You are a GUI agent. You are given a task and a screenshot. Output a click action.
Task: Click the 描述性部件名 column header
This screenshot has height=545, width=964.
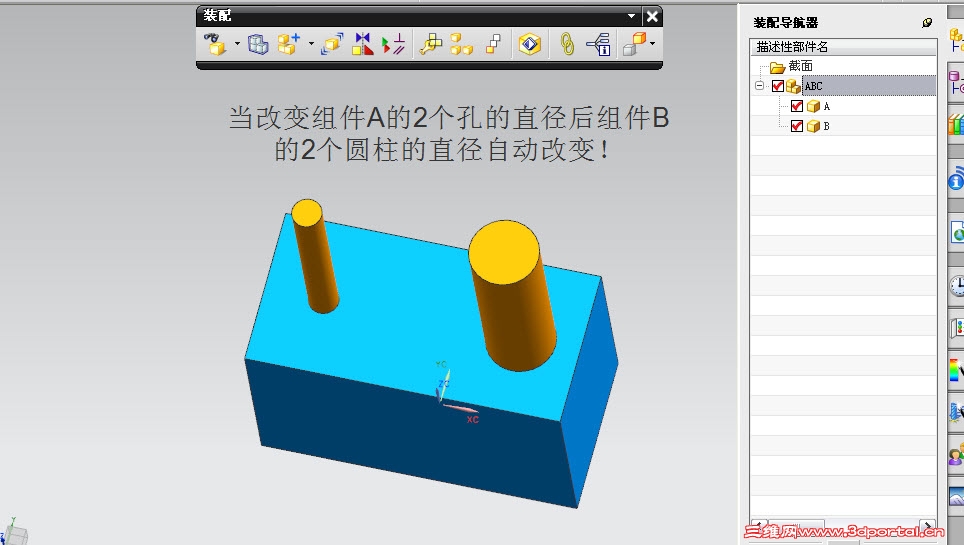coord(843,47)
